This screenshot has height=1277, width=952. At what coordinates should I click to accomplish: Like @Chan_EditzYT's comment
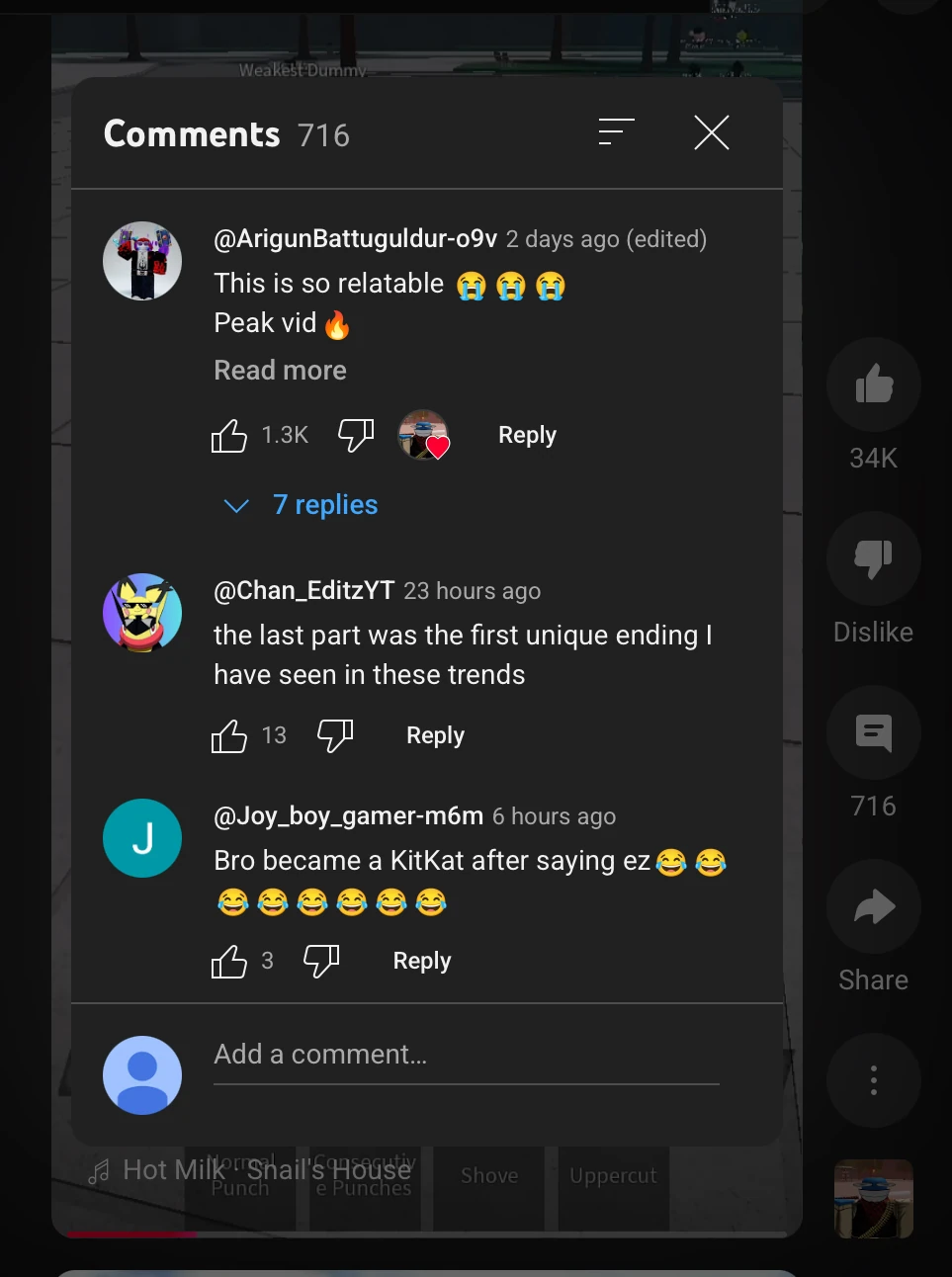(229, 736)
